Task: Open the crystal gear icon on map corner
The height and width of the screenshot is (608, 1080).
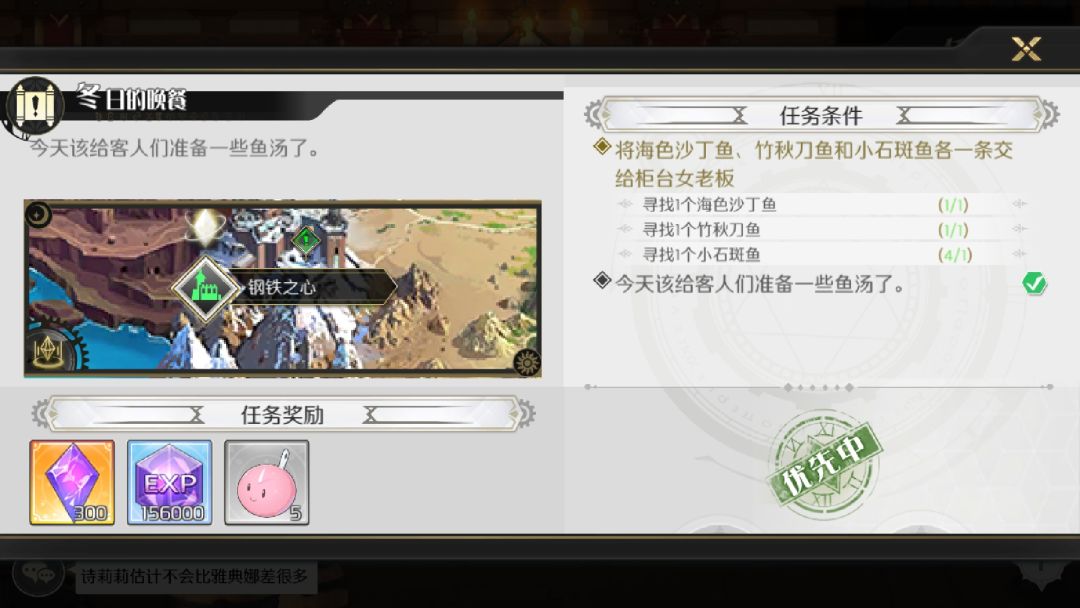Action: (50, 351)
